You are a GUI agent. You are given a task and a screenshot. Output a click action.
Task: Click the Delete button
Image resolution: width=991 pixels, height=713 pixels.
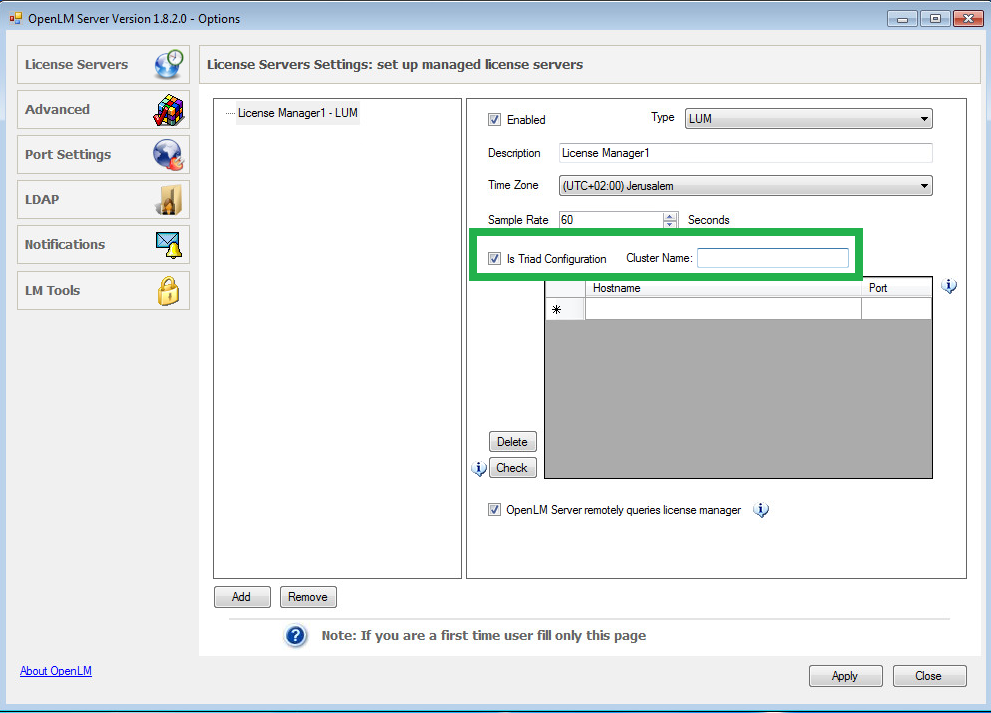(512, 442)
